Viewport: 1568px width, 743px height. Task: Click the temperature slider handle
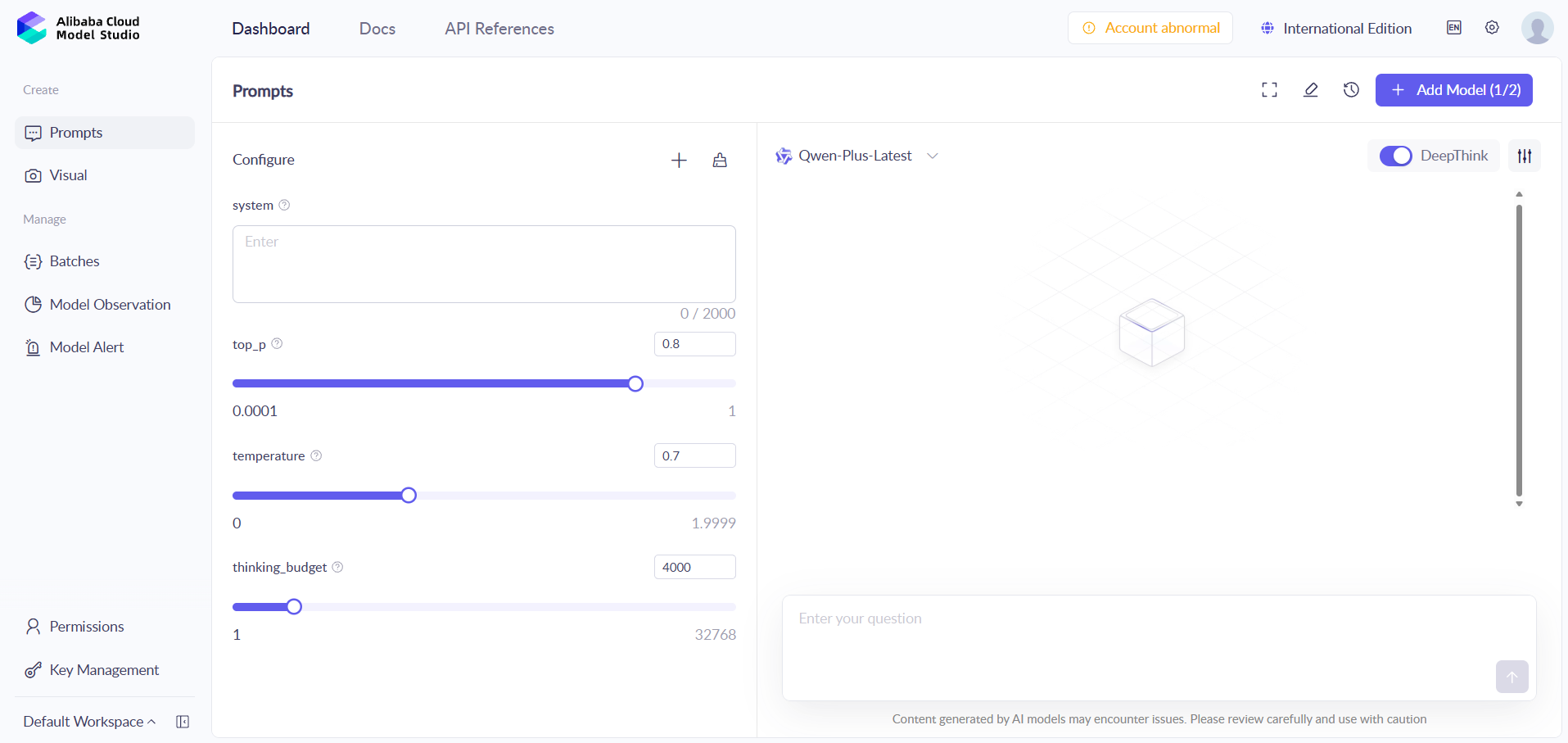(409, 496)
